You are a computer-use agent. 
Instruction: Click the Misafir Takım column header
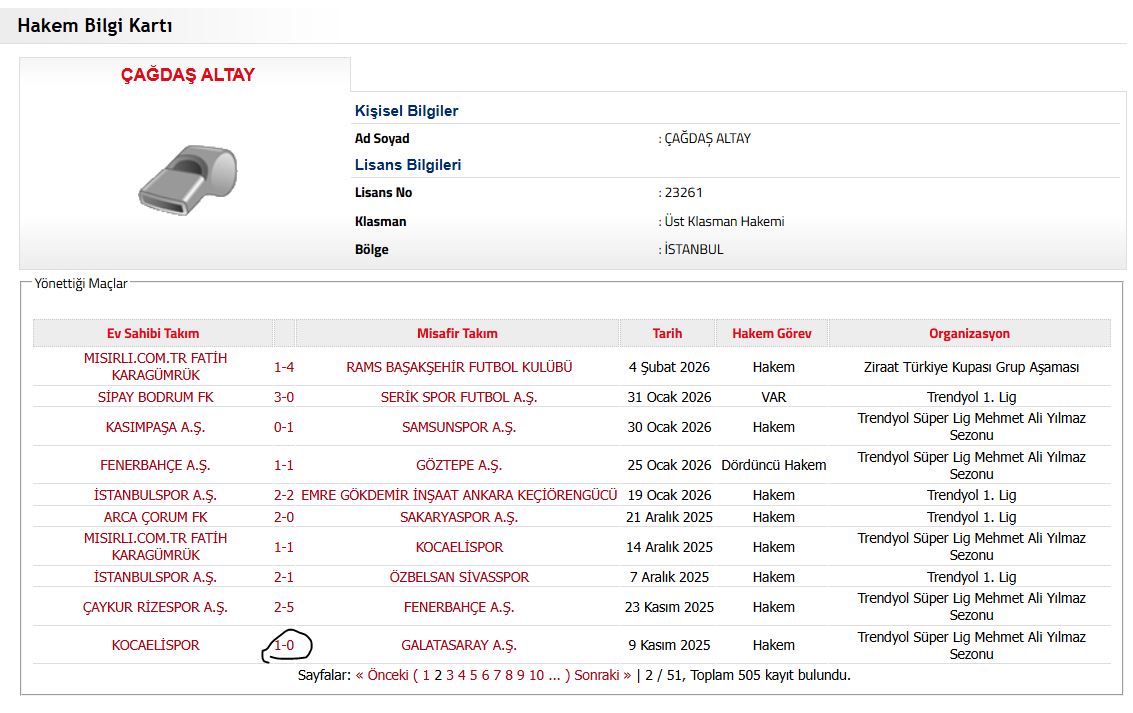click(x=457, y=333)
